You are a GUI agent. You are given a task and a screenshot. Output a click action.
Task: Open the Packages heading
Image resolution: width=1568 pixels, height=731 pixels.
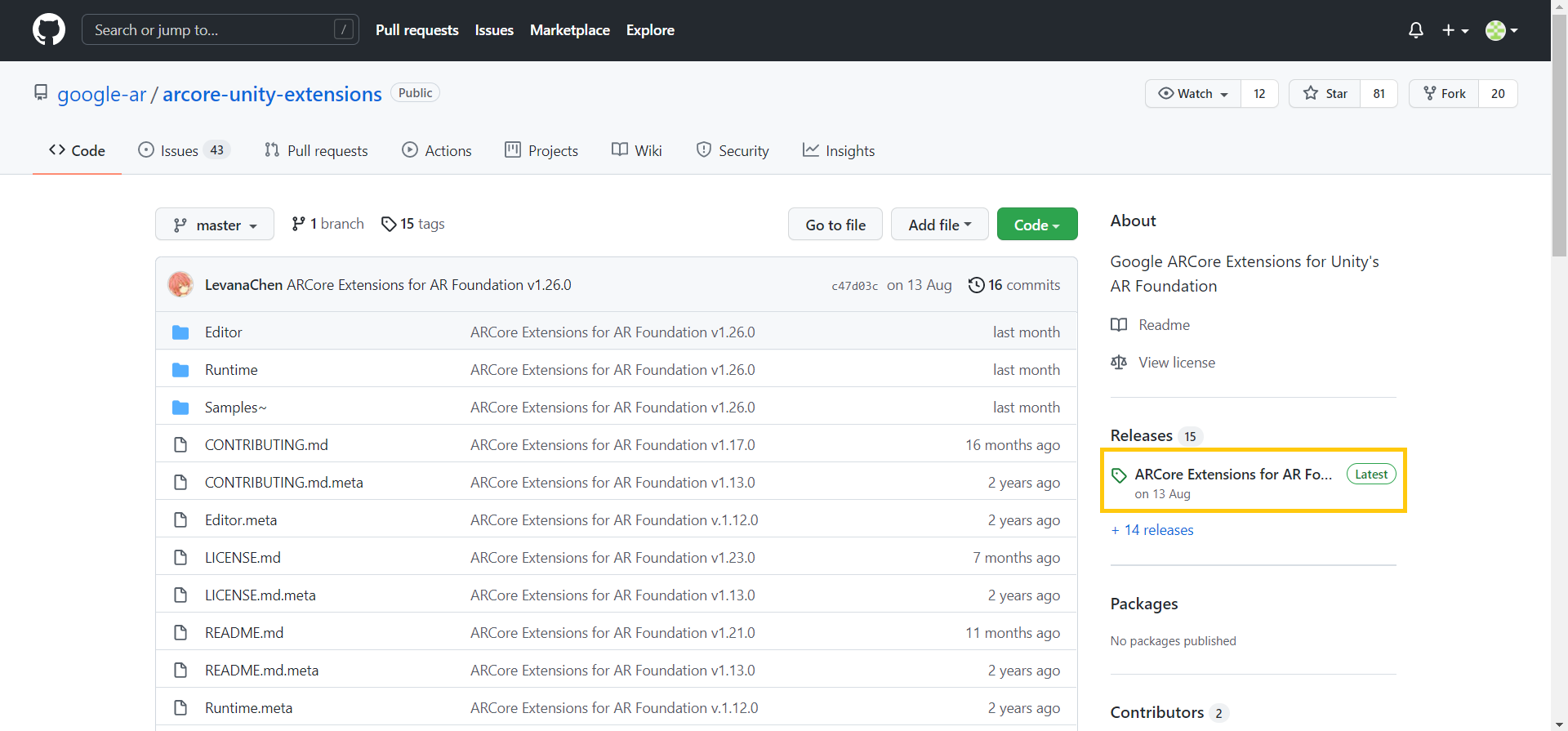(1144, 604)
